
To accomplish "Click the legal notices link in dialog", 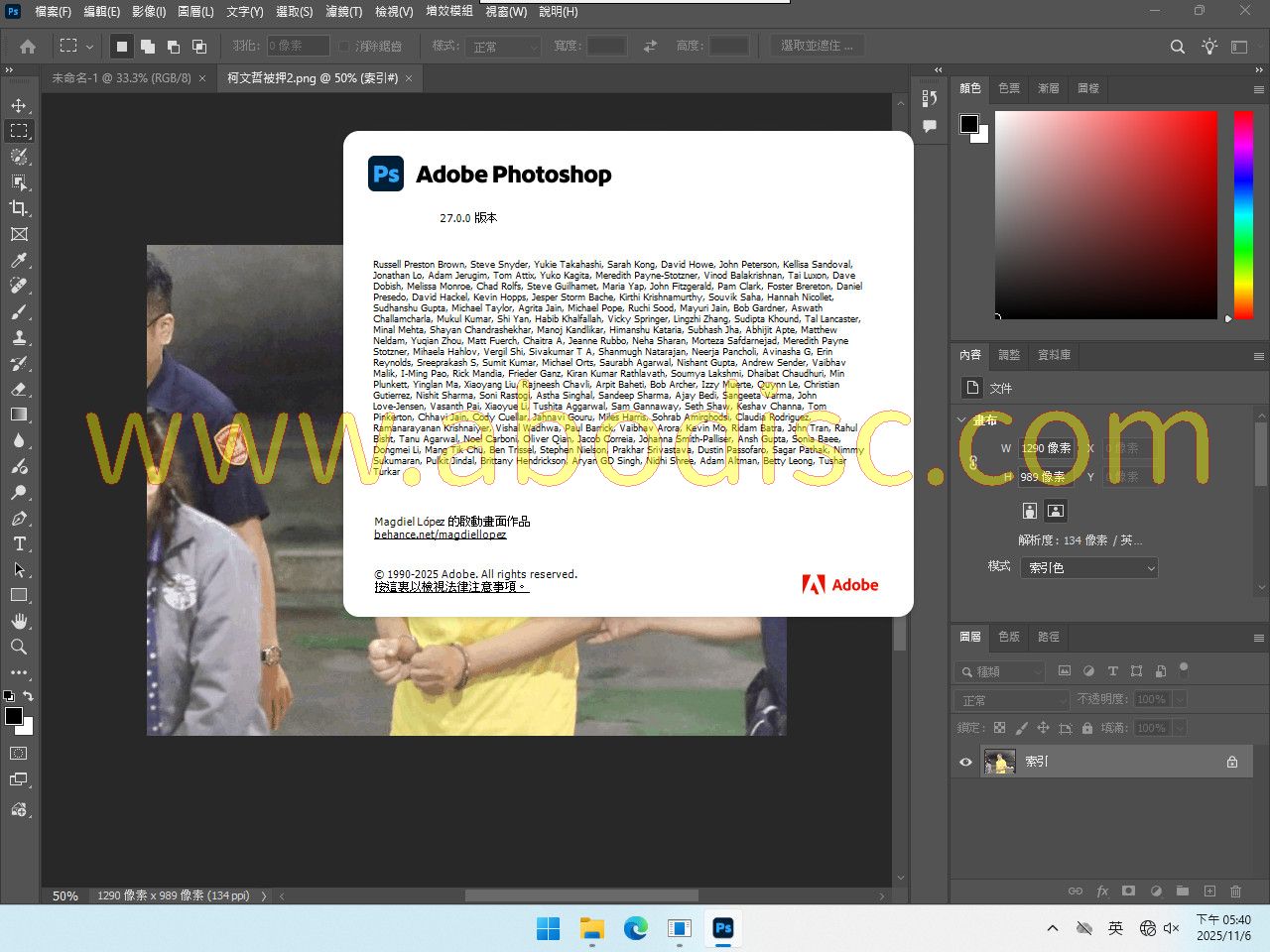I will tap(450, 587).
